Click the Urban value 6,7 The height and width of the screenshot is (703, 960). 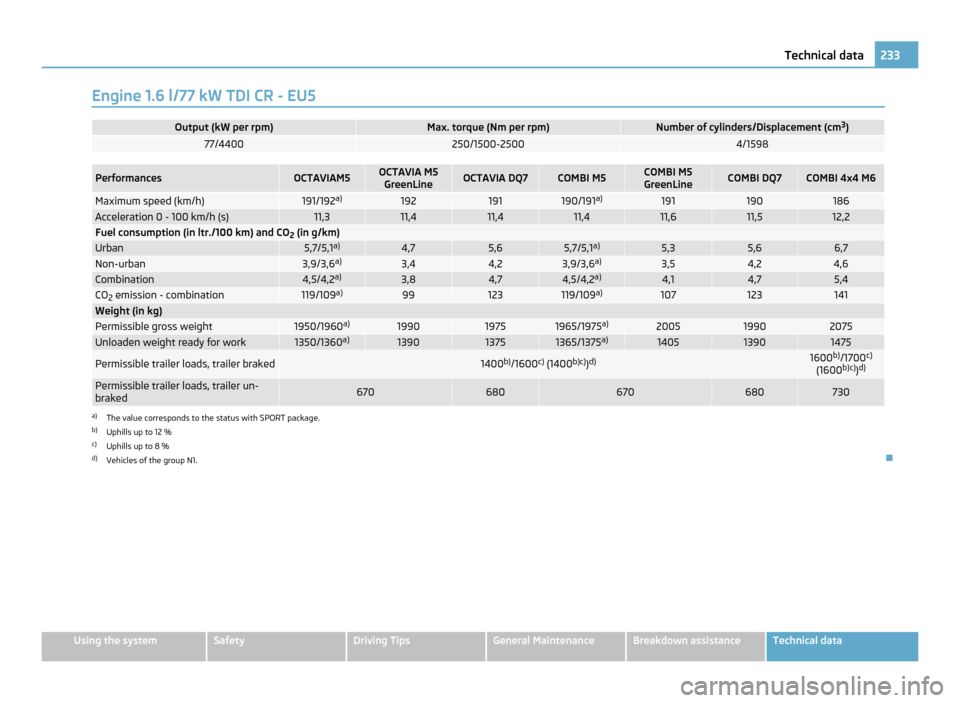841,248
